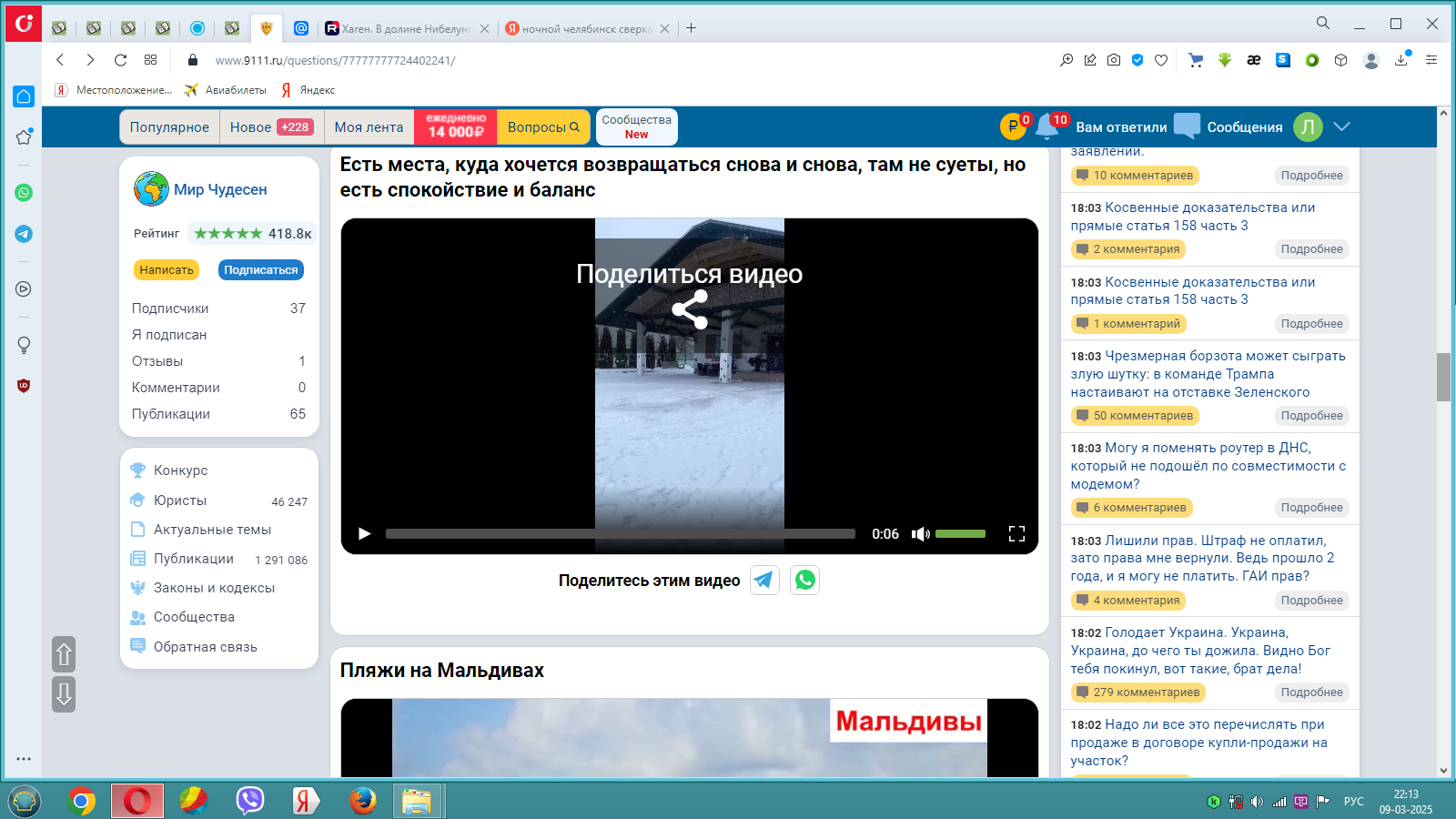The width and height of the screenshot is (1456, 819).
Task: Expand details with Подробнее under 50 комментариев
Action: [1311, 416]
